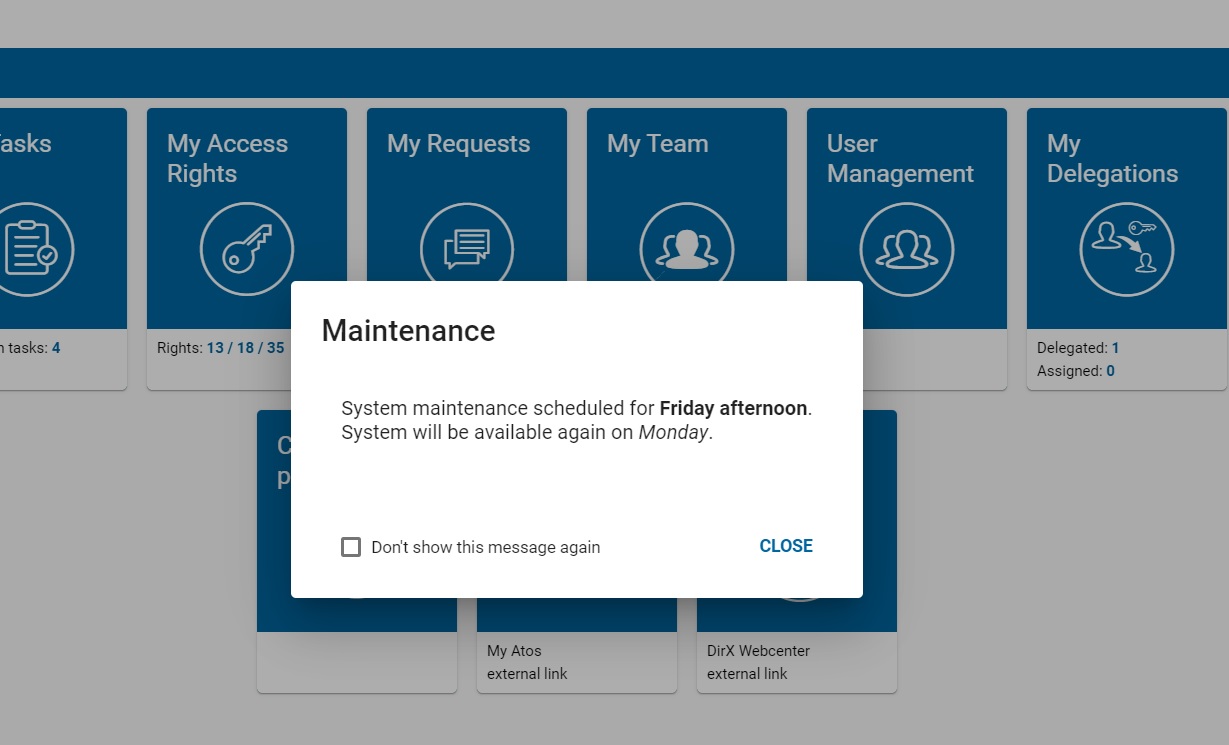Viewport: 1229px width, 745px height.
Task: Click the delegation key-transfer icon on My Delegations
Action: 1126,249
